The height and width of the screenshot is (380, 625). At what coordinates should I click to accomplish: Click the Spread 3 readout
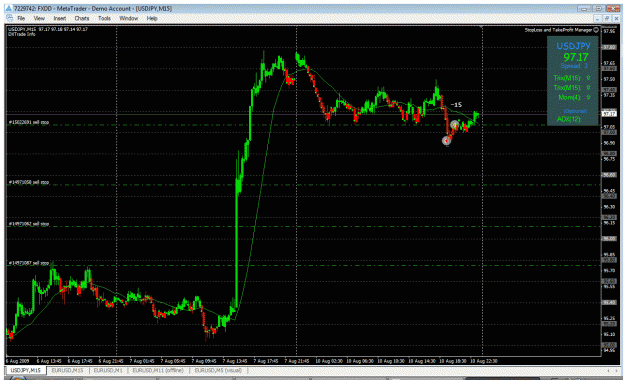[x=574, y=66]
